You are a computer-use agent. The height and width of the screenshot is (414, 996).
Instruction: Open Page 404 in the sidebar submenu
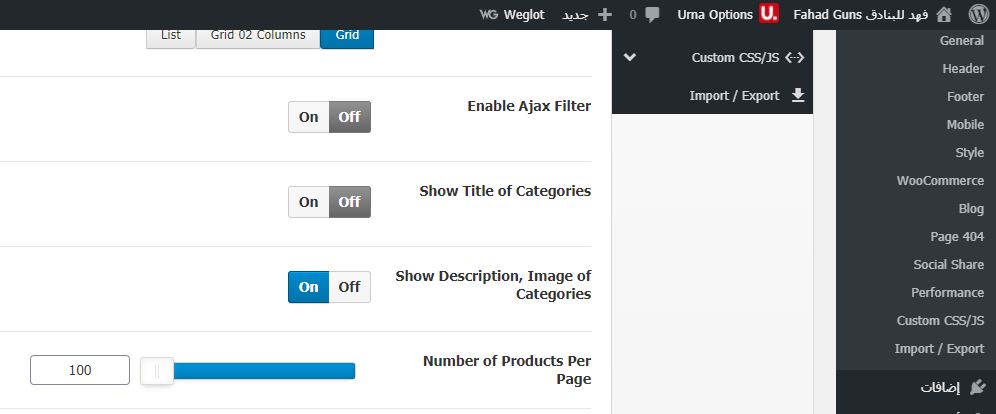[x=957, y=236]
